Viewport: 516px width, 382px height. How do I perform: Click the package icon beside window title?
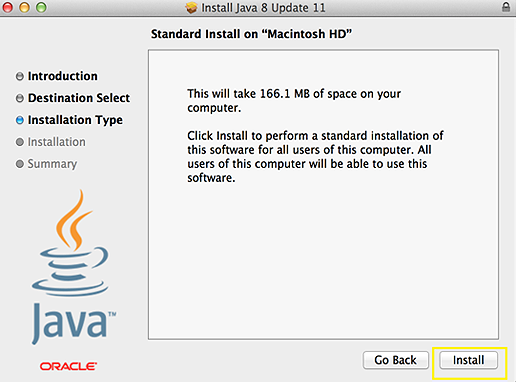[x=191, y=8]
